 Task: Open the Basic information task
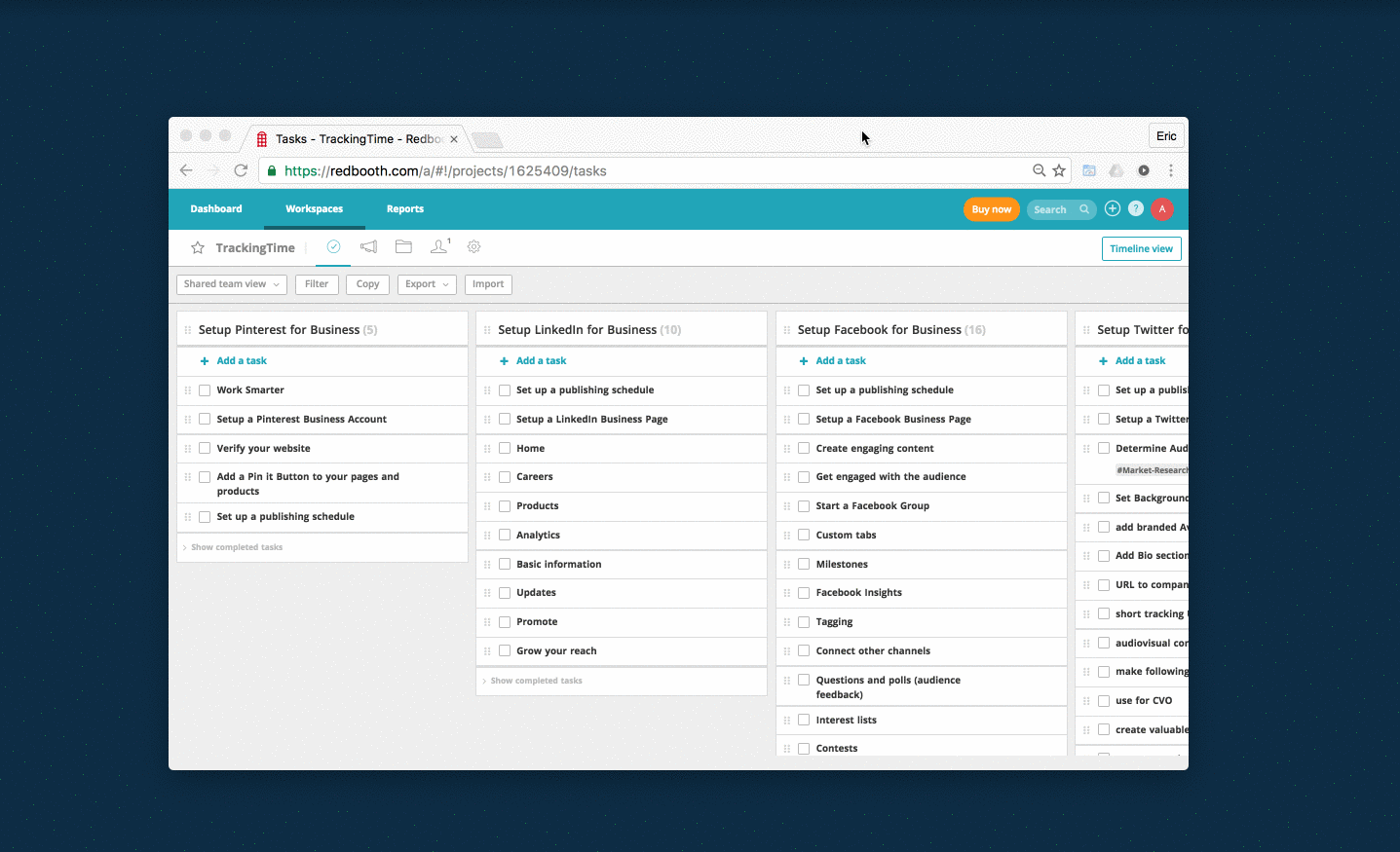tap(559, 565)
